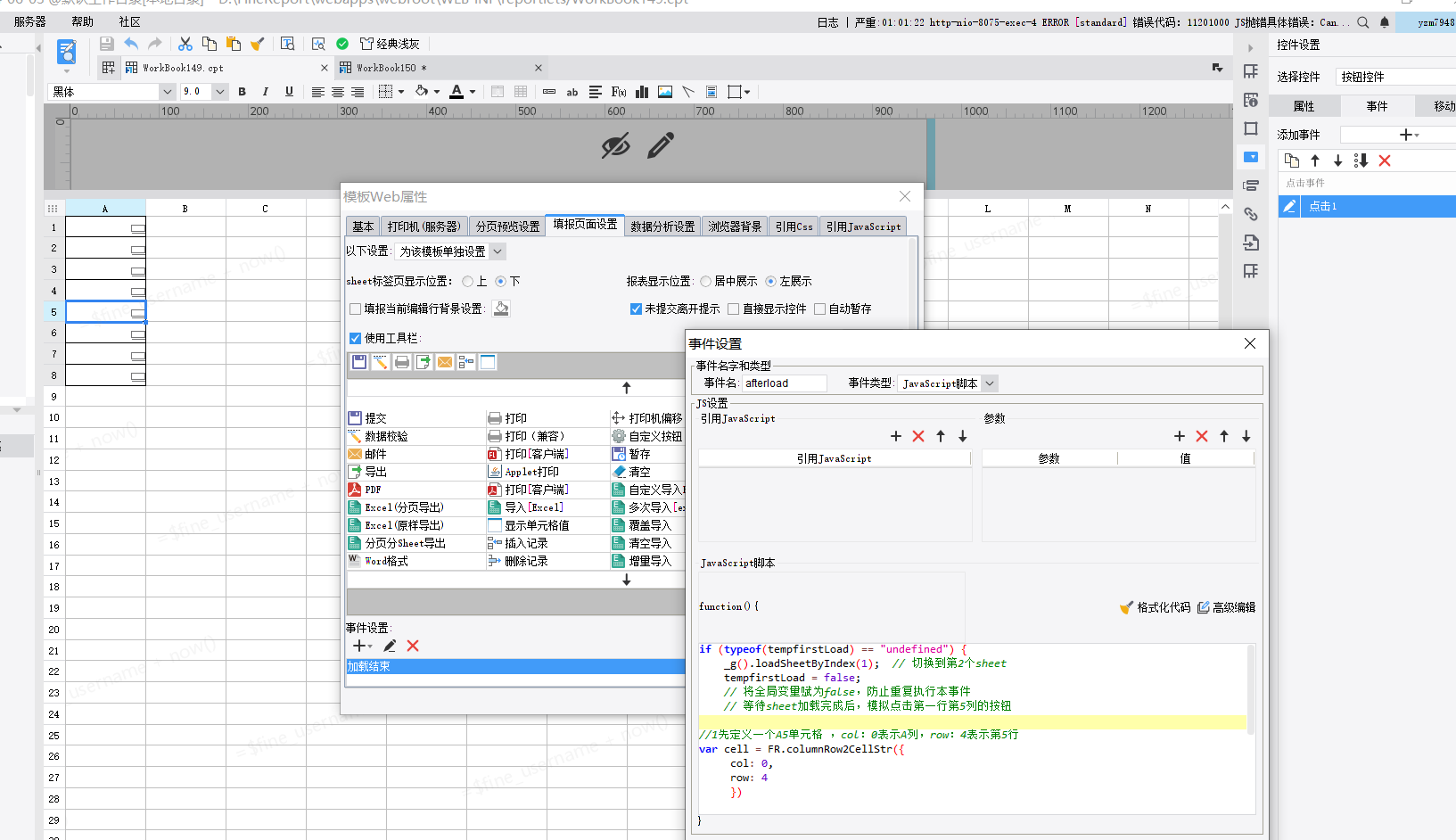Select 下 for sheet tab position
This screenshot has height=840, width=1456.
(501, 281)
